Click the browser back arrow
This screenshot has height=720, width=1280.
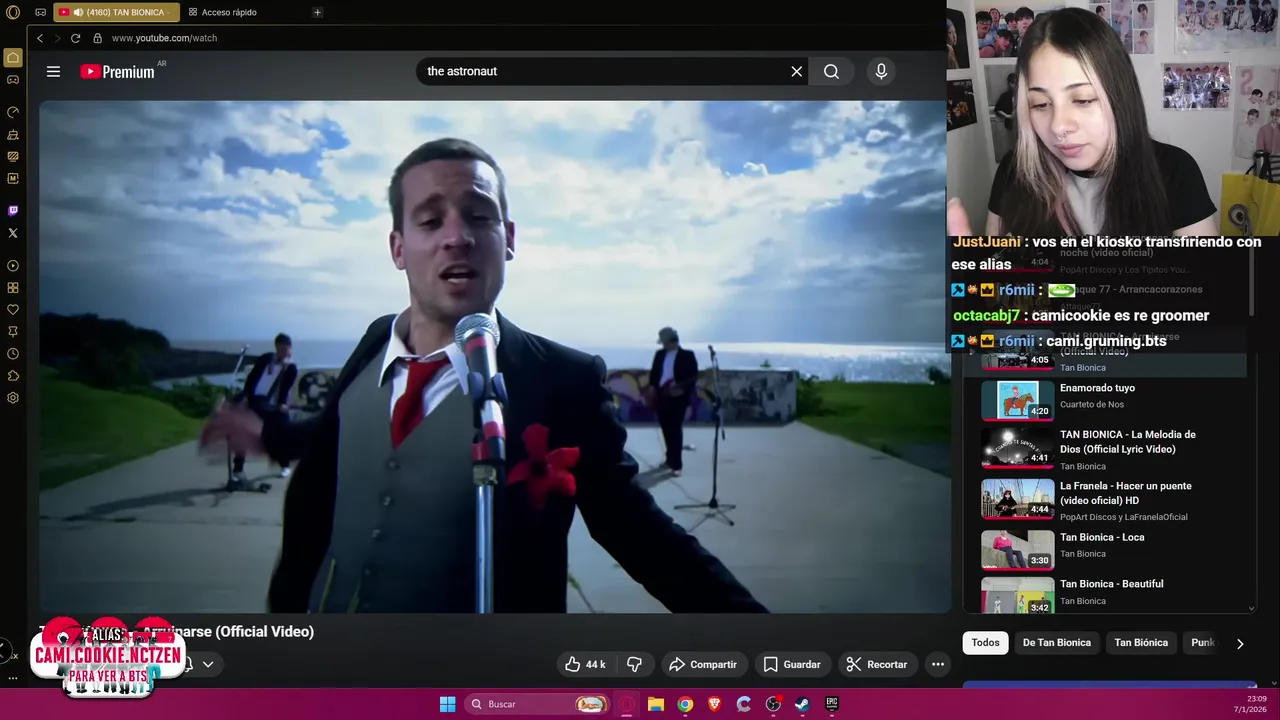[x=40, y=38]
